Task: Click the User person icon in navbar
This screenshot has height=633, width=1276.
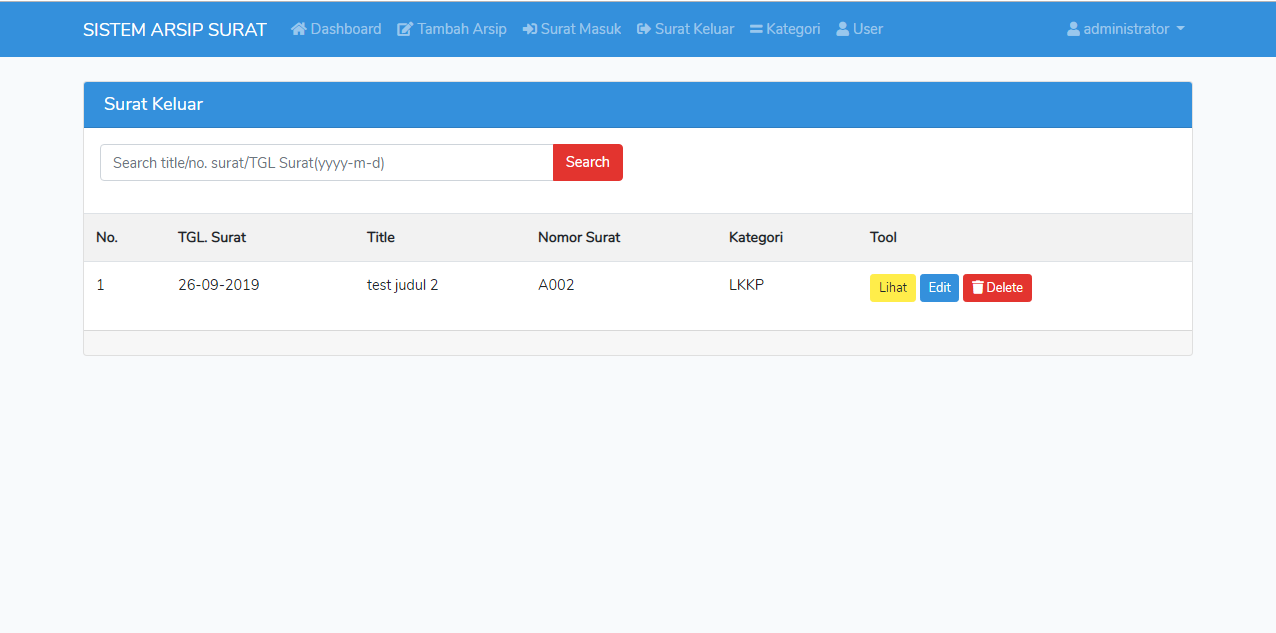Action: (x=843, y=29)
